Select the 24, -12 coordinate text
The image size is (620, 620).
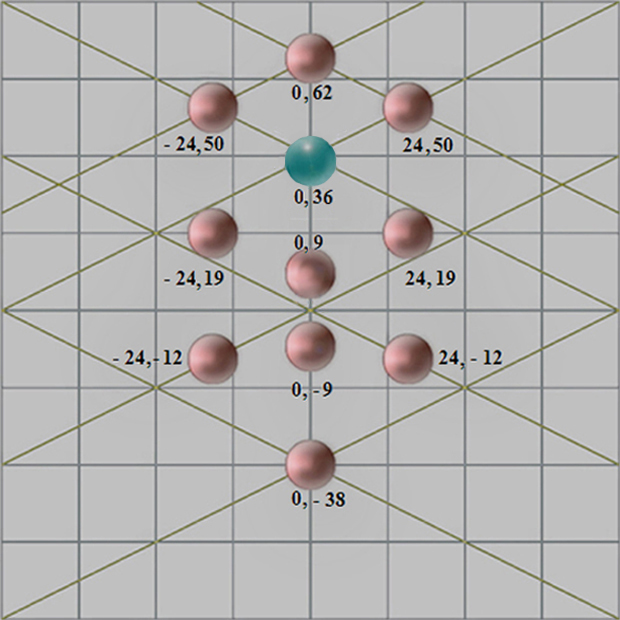click(x=470, y=356)
